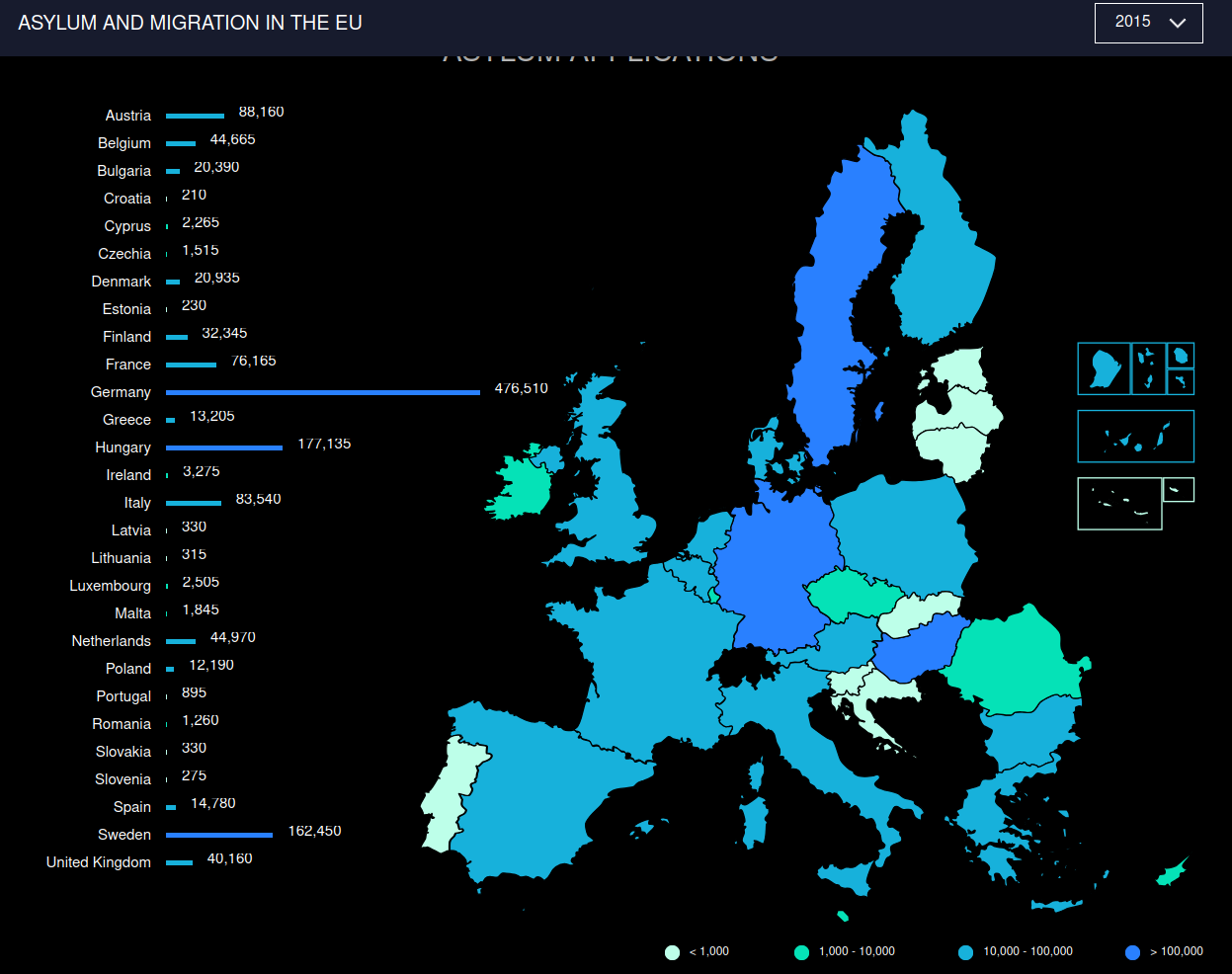Screen dimensions: 1232x974
Task: Click the United Kingdom country label
Action: coord(99,862)
